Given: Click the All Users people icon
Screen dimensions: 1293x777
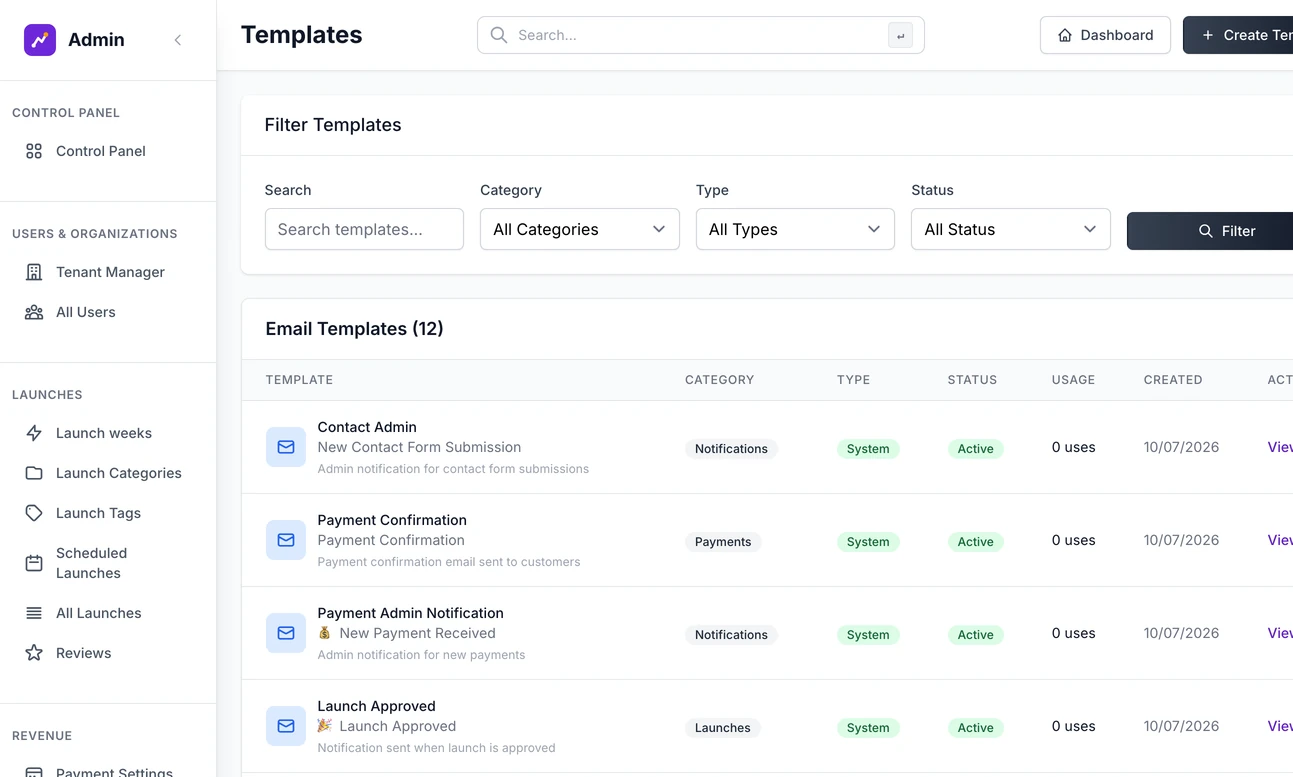Looking at the screenshot, I should [x=34, y=312].
